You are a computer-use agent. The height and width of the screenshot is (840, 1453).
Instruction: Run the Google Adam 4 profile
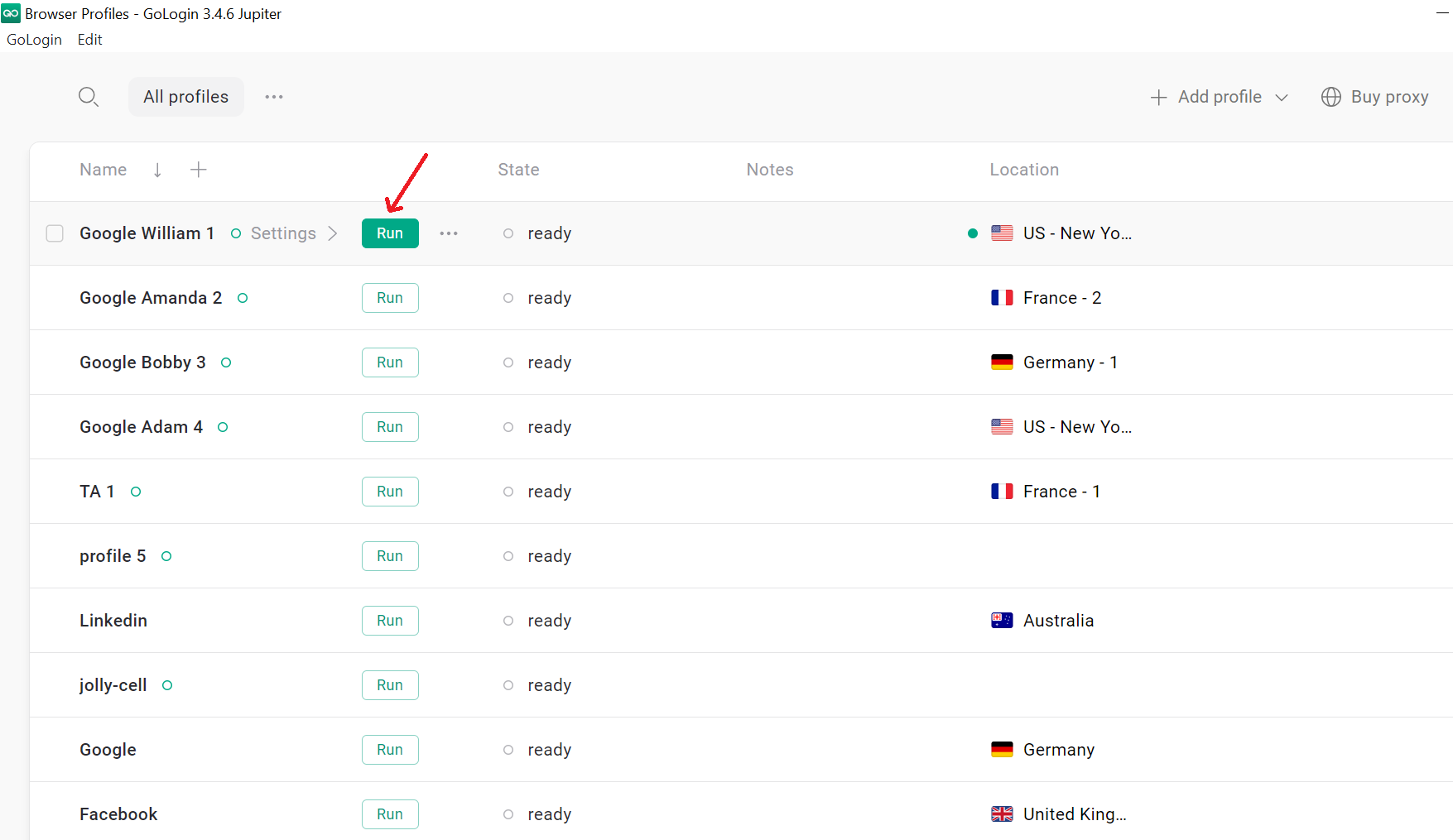point(390,427)
